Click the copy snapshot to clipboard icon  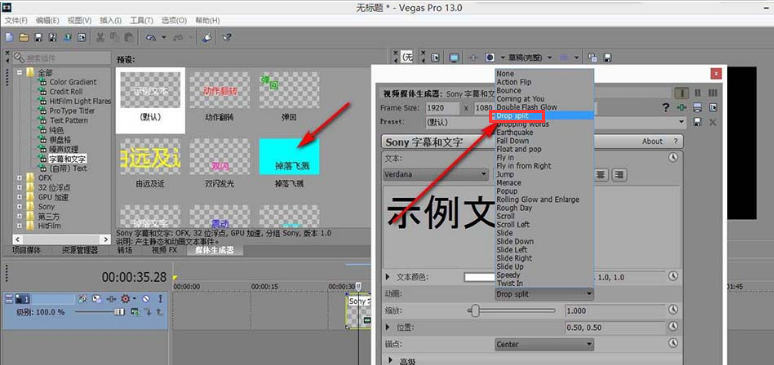click(592, 58)
